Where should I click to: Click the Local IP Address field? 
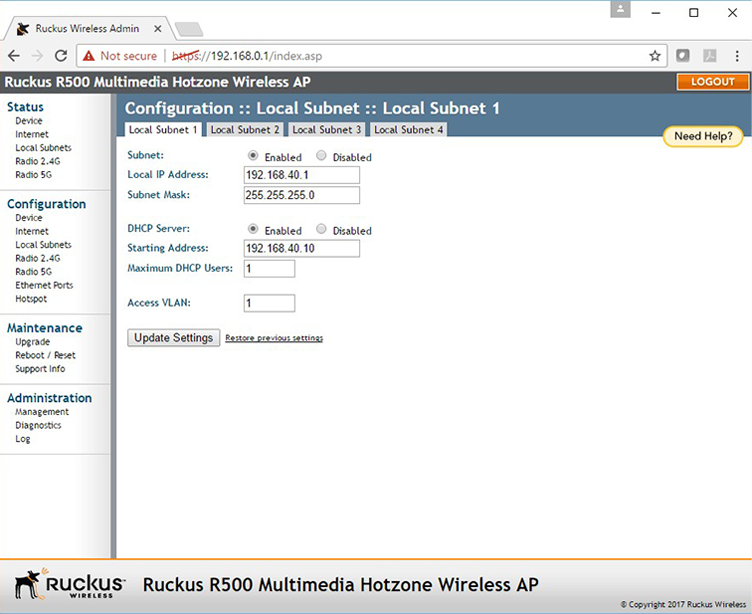point(301,175)
